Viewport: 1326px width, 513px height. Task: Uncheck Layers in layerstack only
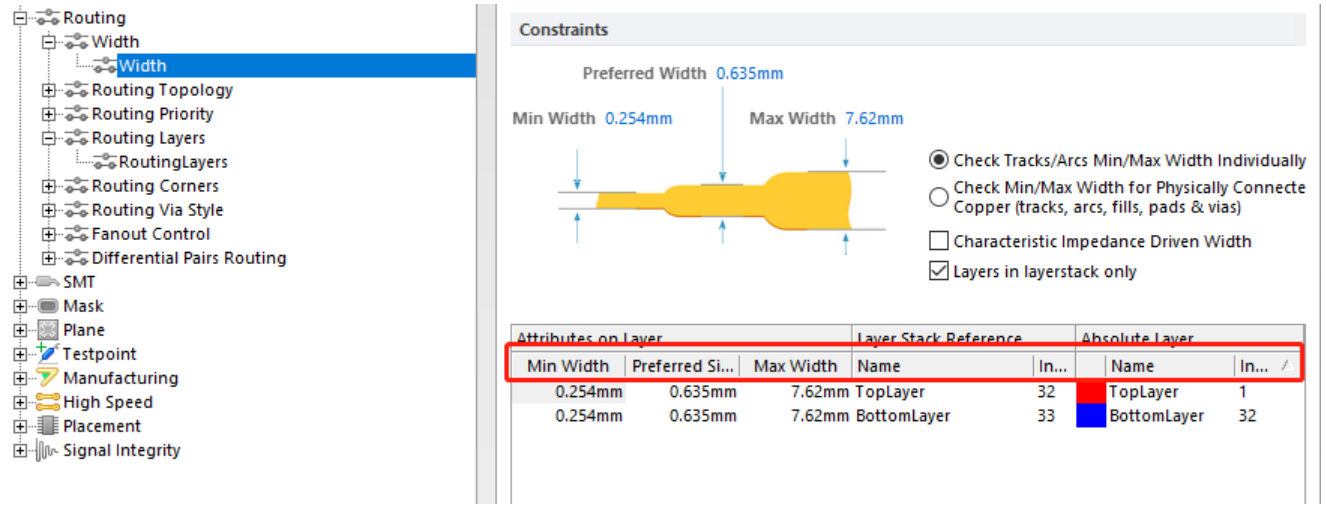[939, 271]
